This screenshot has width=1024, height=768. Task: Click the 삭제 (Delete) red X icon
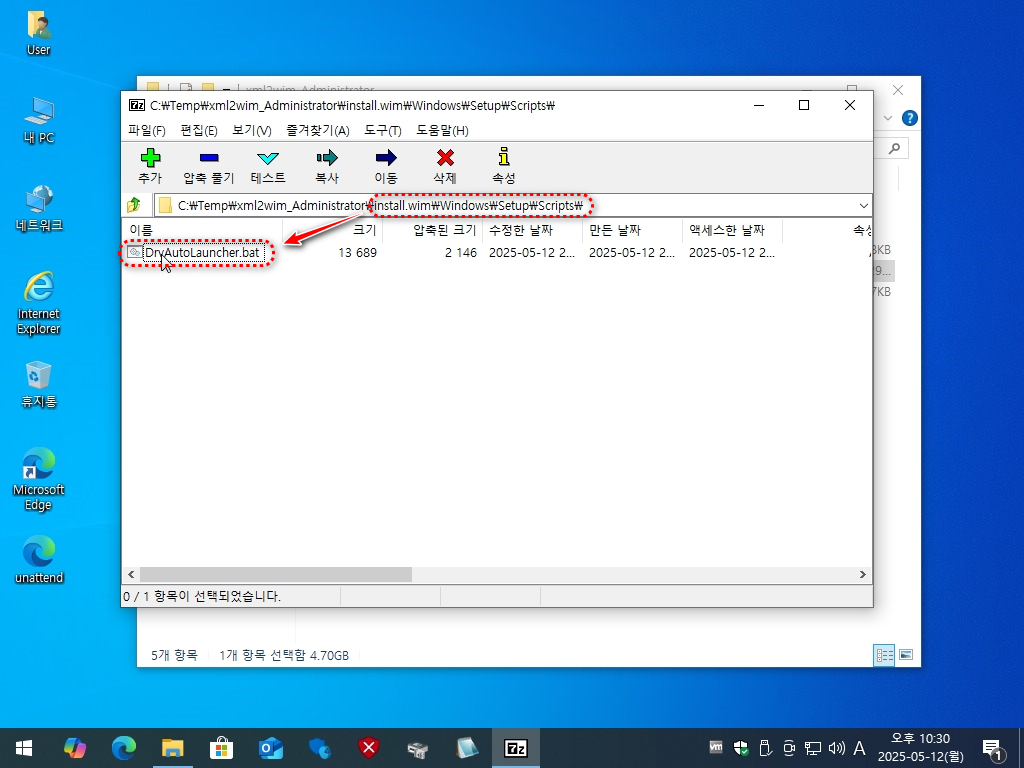coord(445,158)
